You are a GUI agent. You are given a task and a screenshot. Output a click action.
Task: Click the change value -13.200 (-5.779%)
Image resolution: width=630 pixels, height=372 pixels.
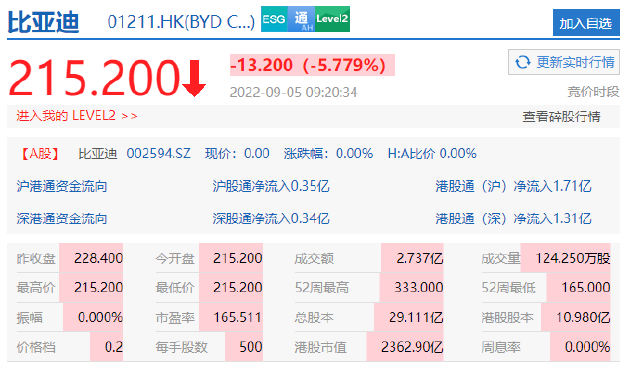[x=312, y=65]
